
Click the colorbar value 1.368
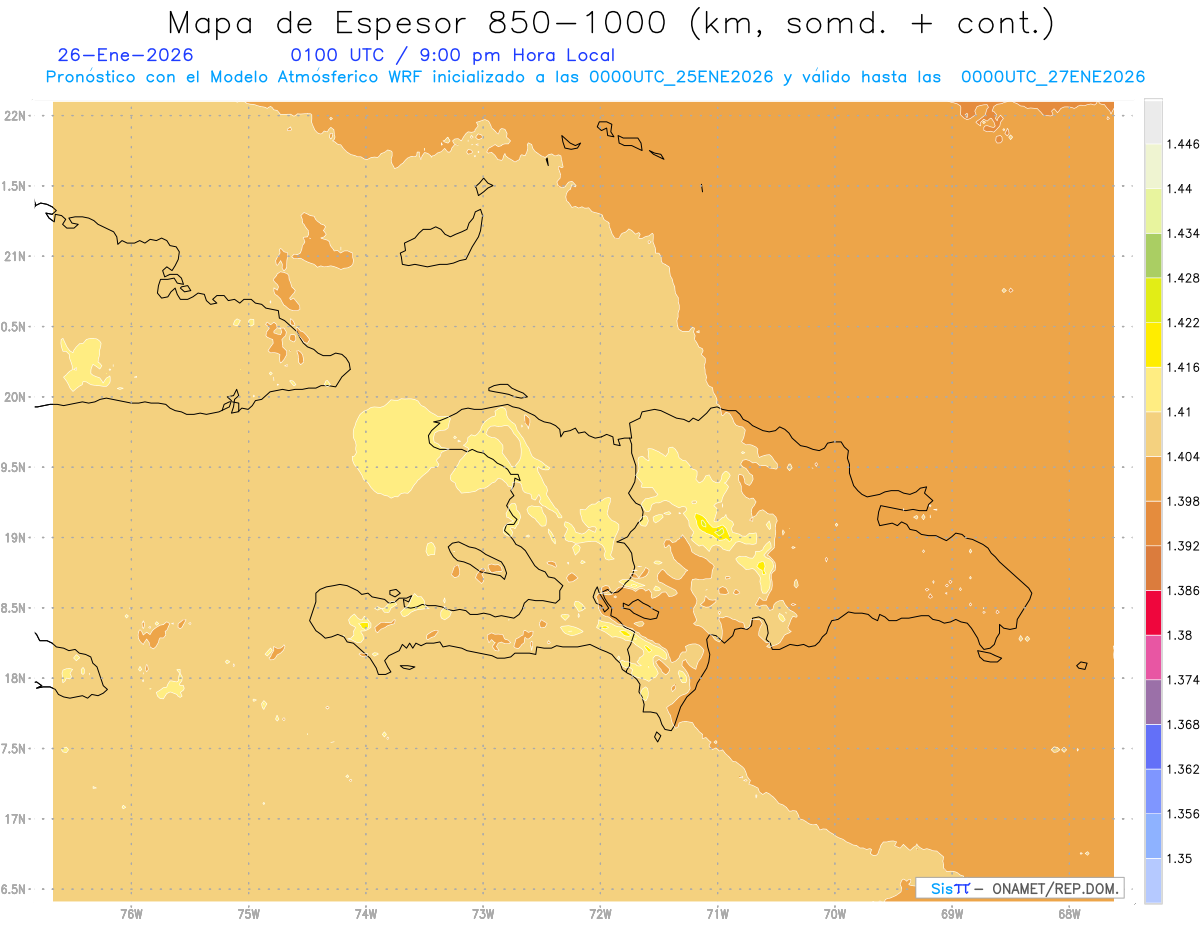[1182, 725]
